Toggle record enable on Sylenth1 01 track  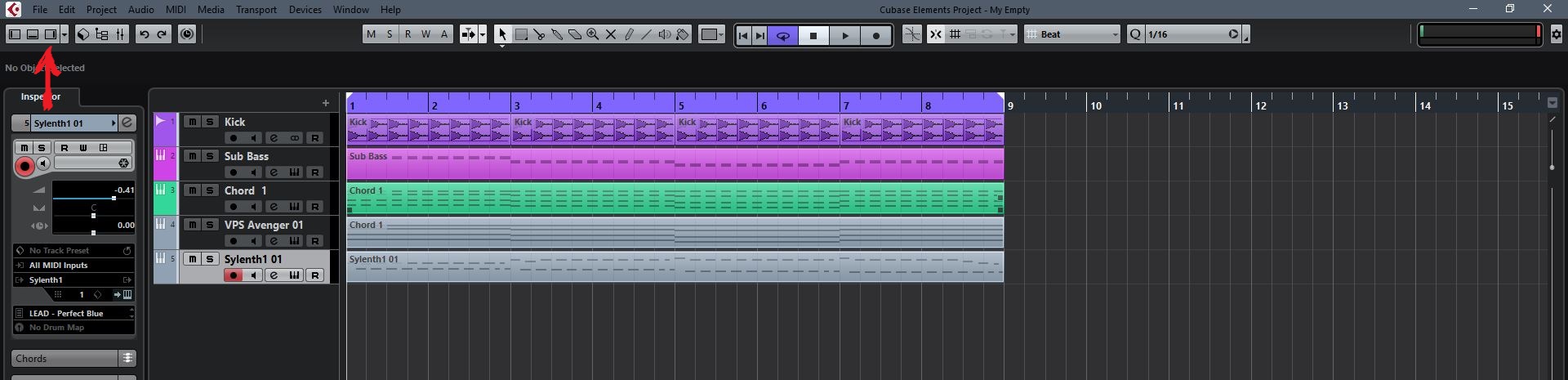tap(234, 275)
